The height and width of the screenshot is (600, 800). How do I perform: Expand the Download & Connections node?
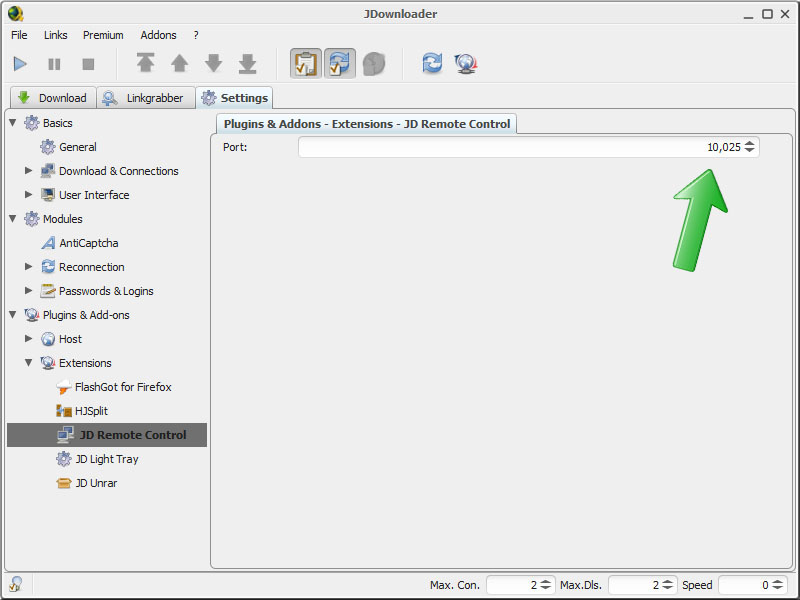(29, 171)
